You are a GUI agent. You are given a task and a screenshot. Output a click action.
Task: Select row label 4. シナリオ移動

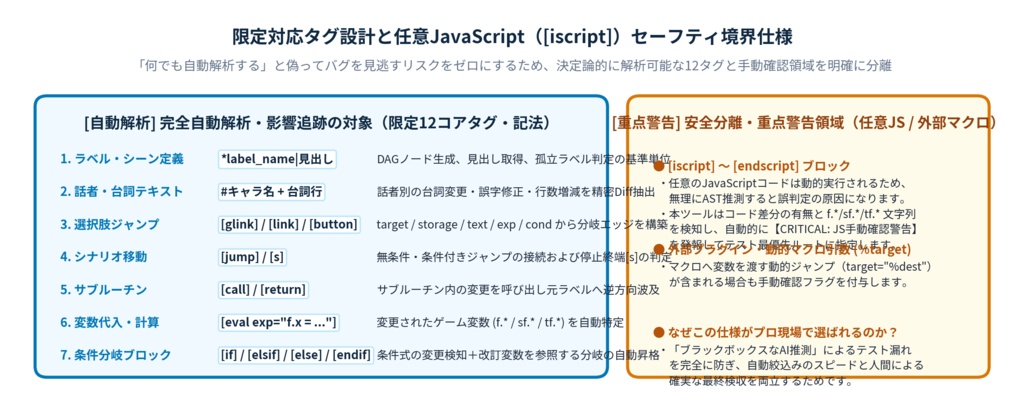click(104, 257)
